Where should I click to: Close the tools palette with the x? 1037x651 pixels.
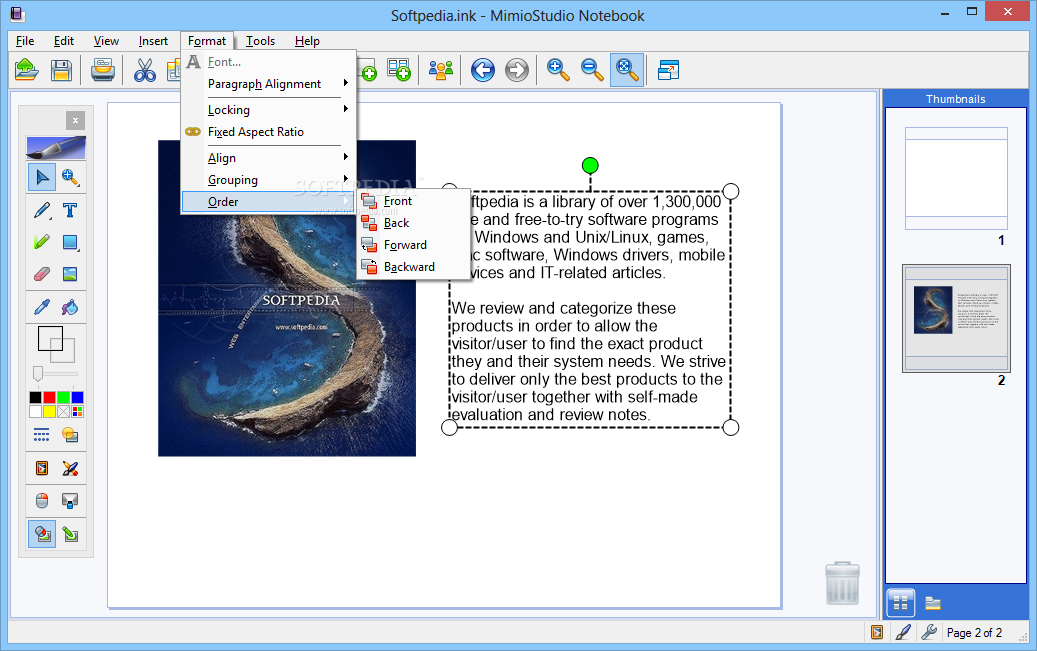[x=75, y=120]
